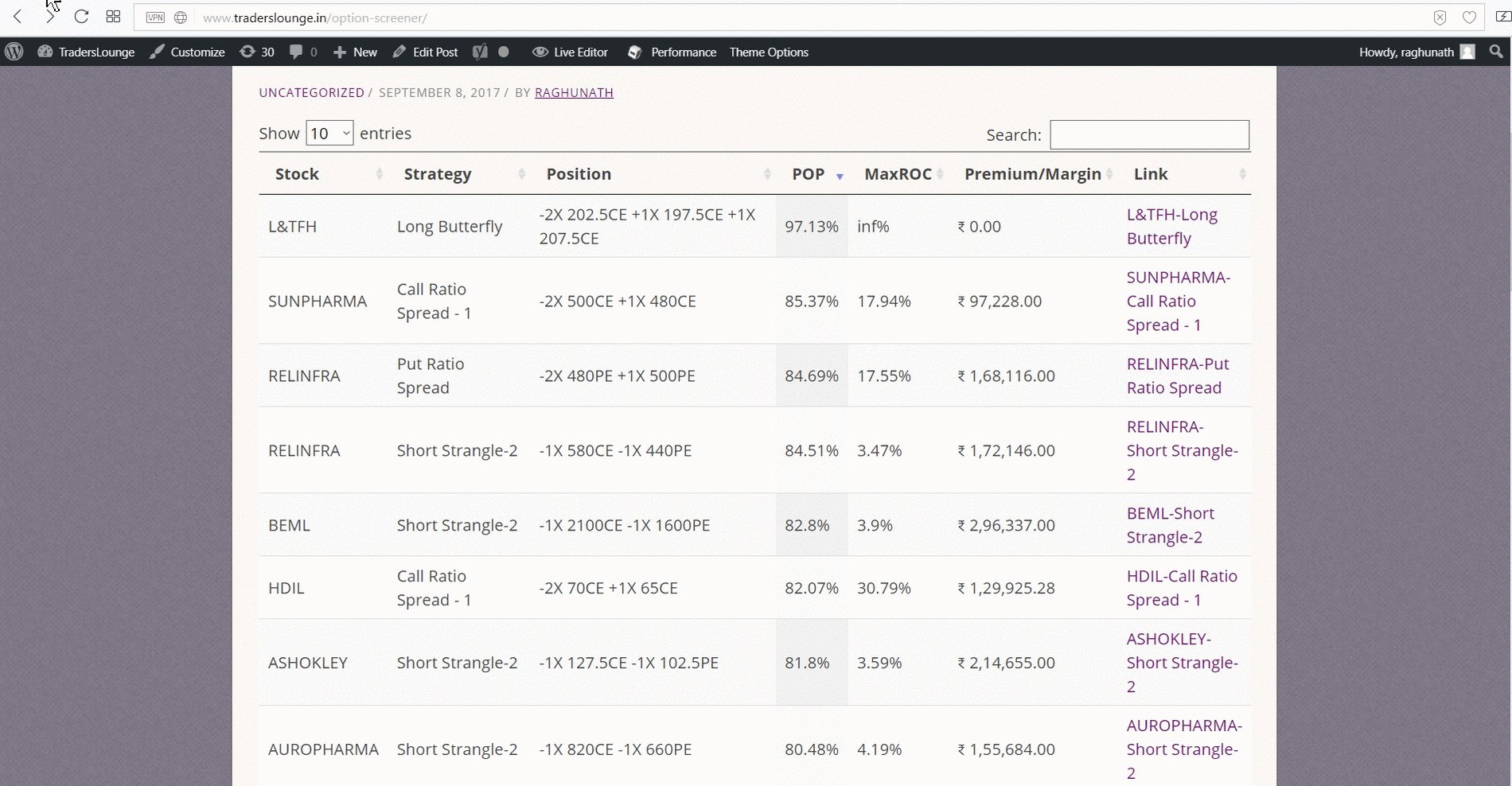Click the SEPTEMBER 8, 2017 date text
1512x786 pixels.
(439, 92)
